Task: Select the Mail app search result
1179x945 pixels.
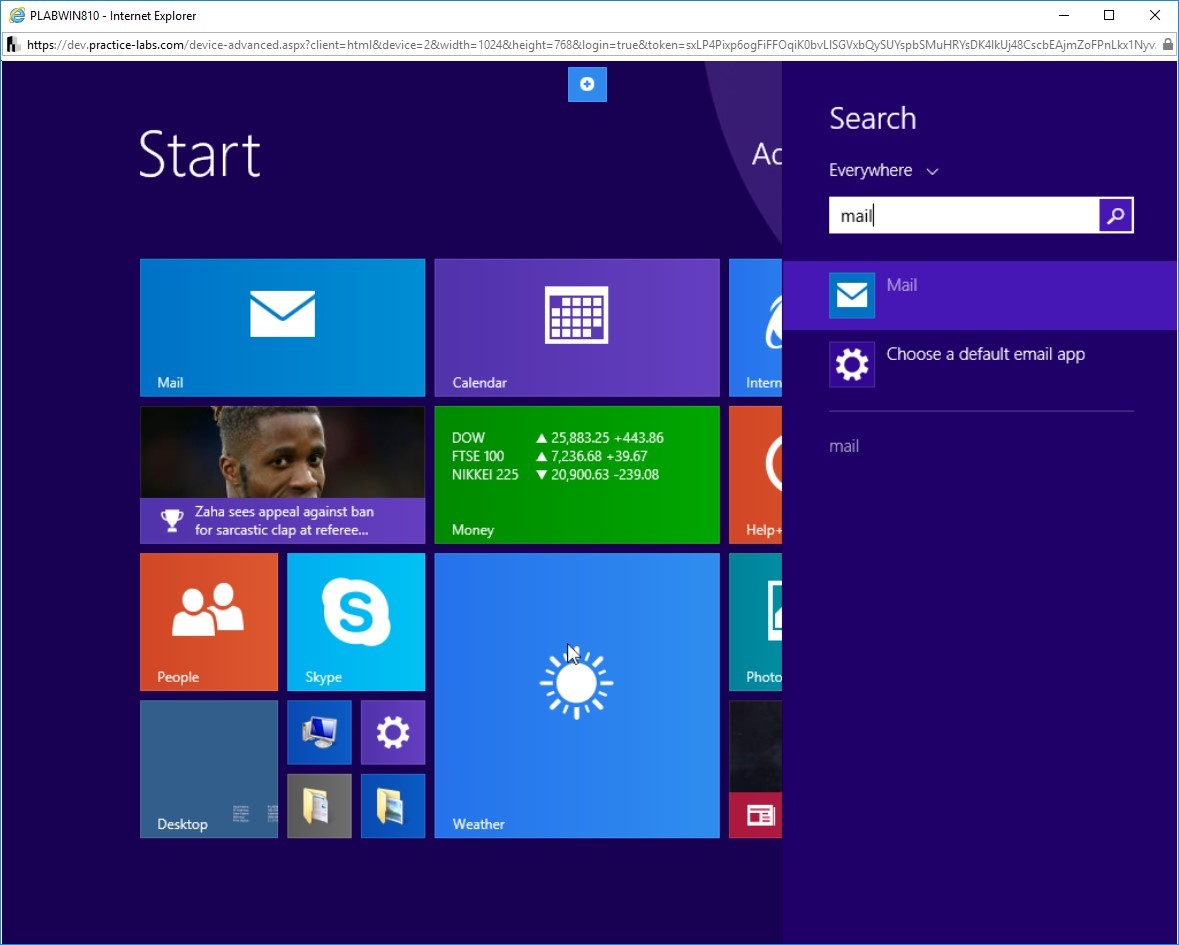Action: (x=980, y=295)
